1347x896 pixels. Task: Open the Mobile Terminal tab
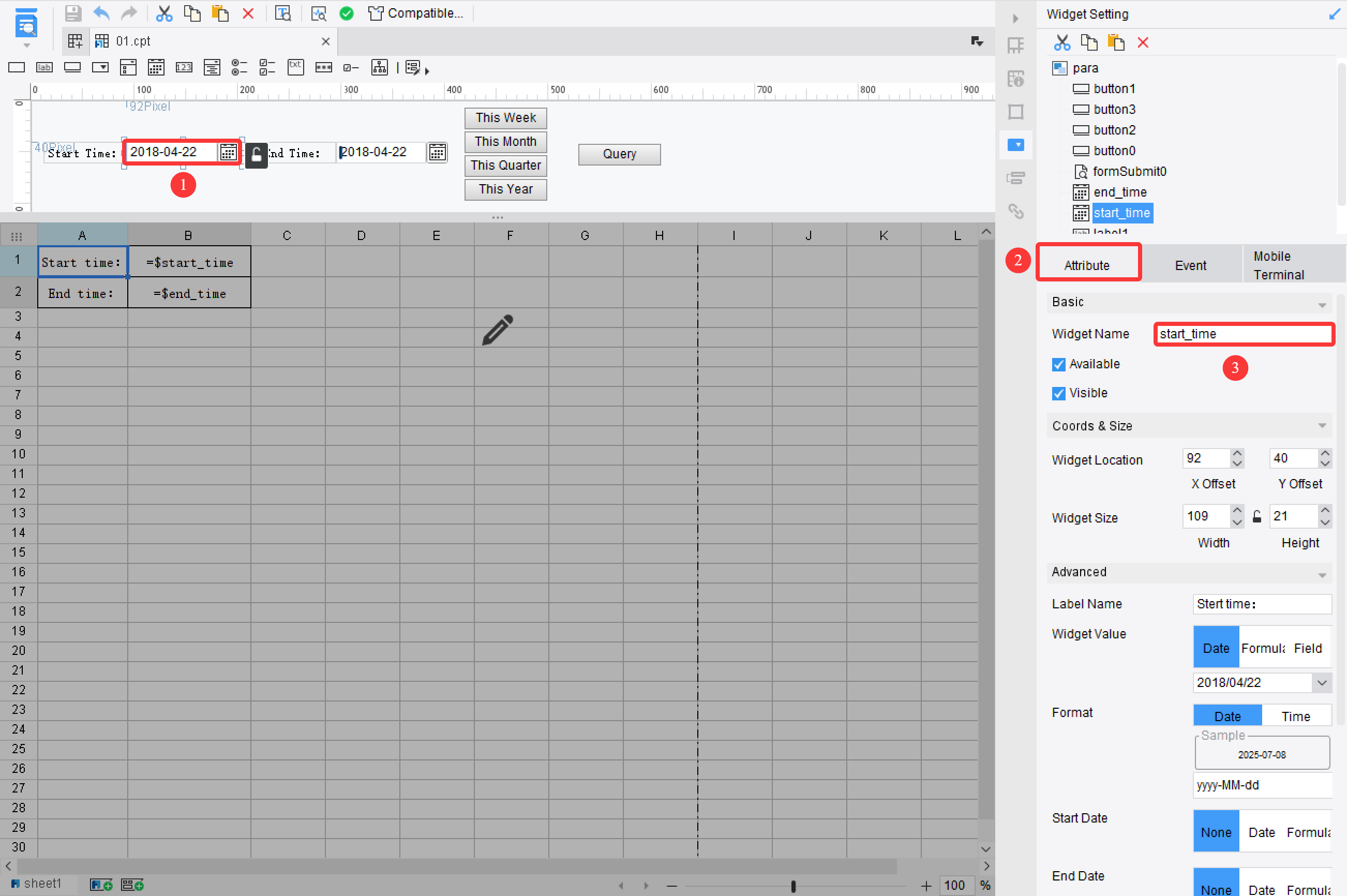pos(1278,265)
